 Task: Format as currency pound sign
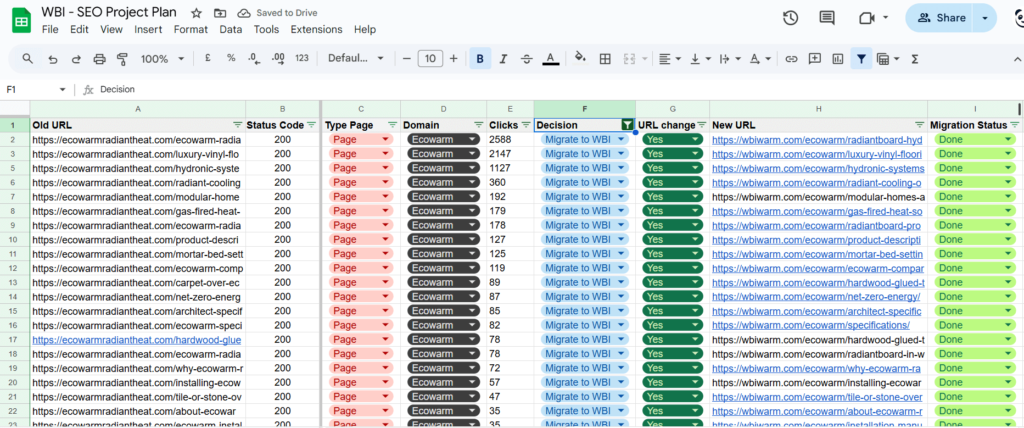[x=208, y=58]
